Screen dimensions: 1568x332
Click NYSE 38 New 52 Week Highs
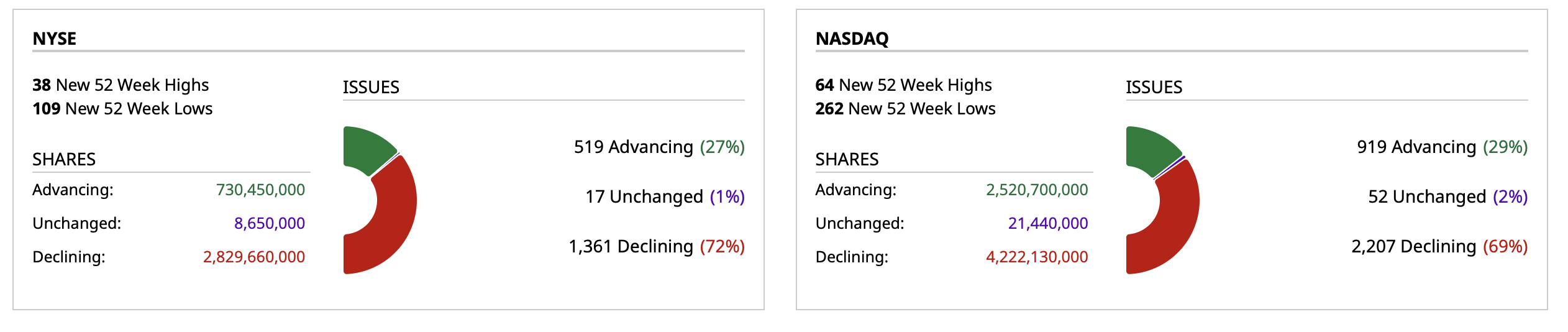click(121, 85)
